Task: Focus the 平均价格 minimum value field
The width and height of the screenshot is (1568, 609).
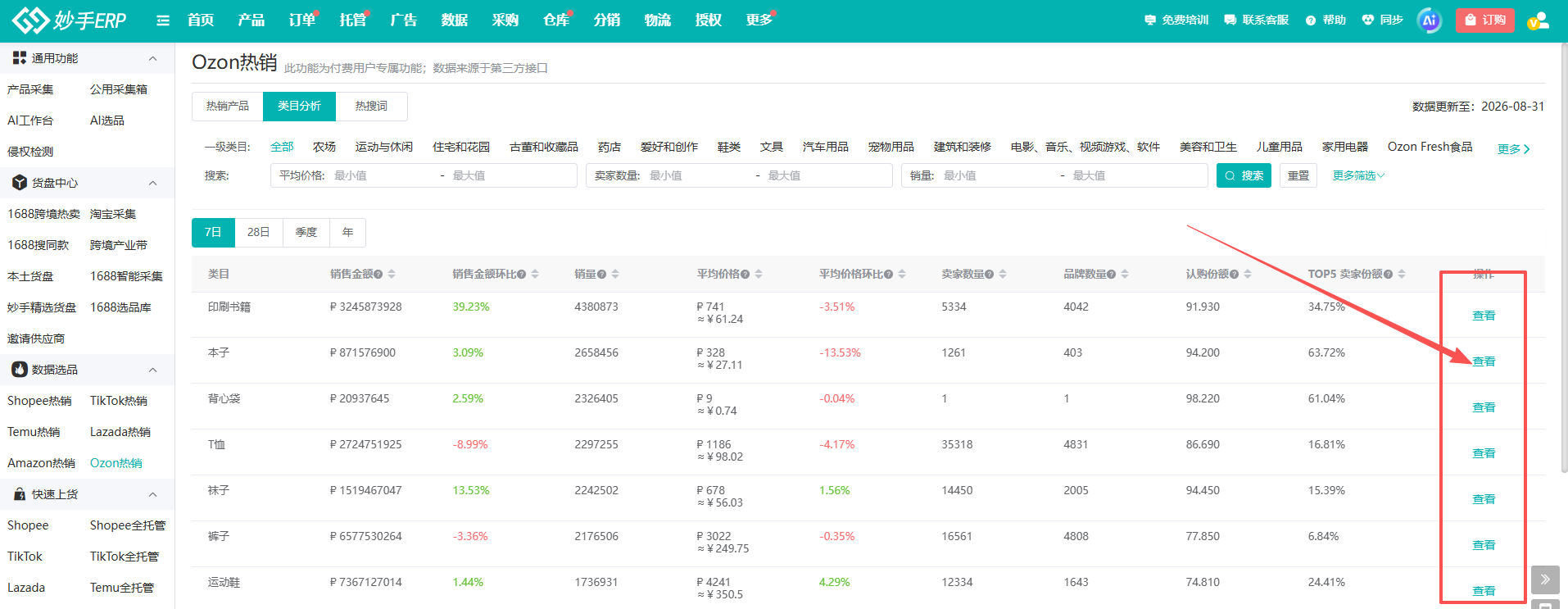Action: 382,175
